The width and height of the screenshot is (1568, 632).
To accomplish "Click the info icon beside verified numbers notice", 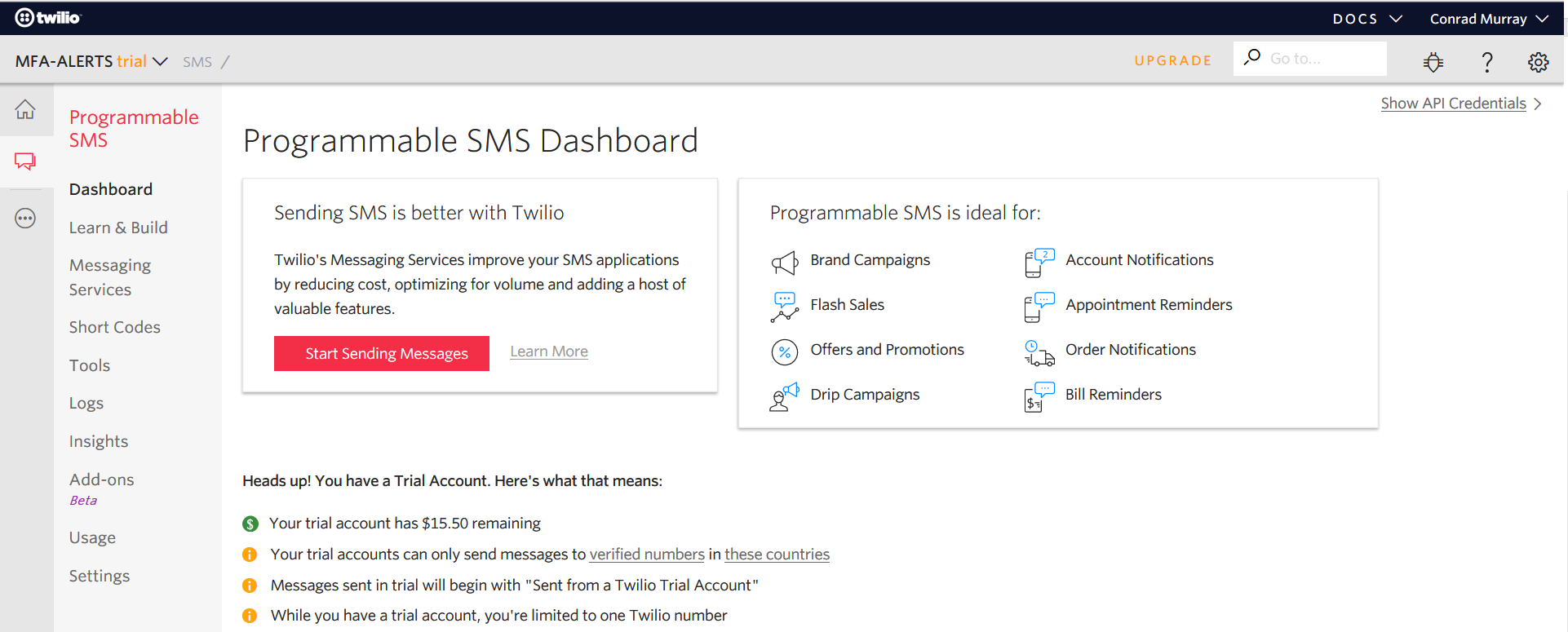I will point(250,555).
